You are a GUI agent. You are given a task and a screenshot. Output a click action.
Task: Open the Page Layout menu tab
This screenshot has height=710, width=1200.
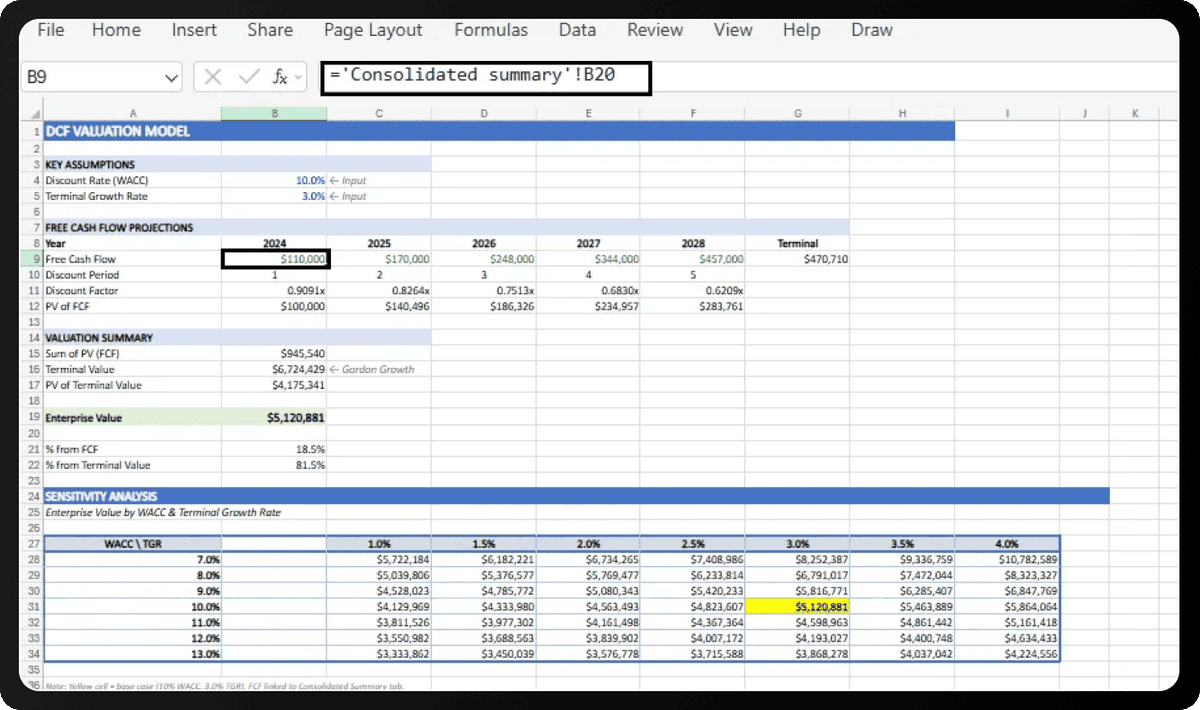pyautogui.click(x=373, y=30)
